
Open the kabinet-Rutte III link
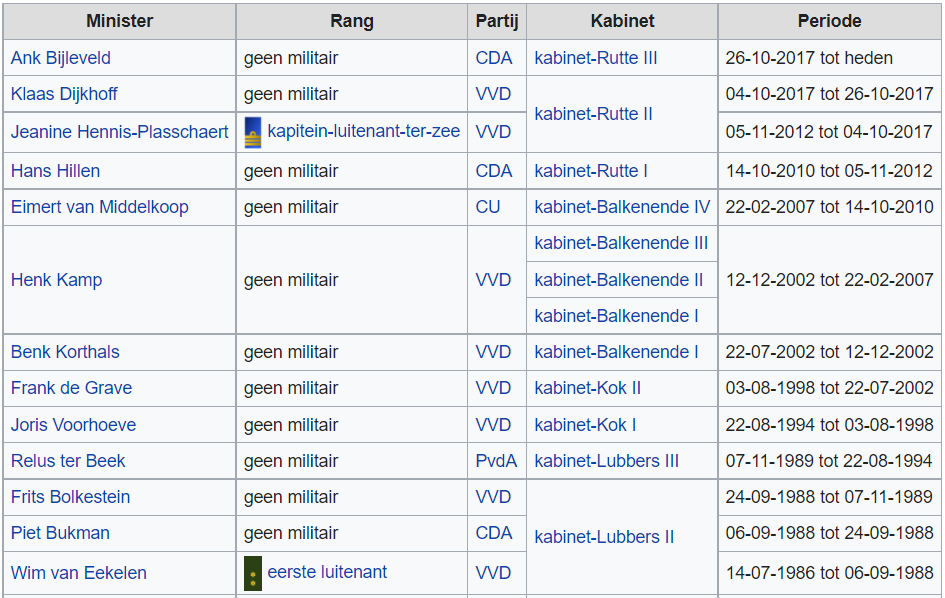click(x=595, y=58)
